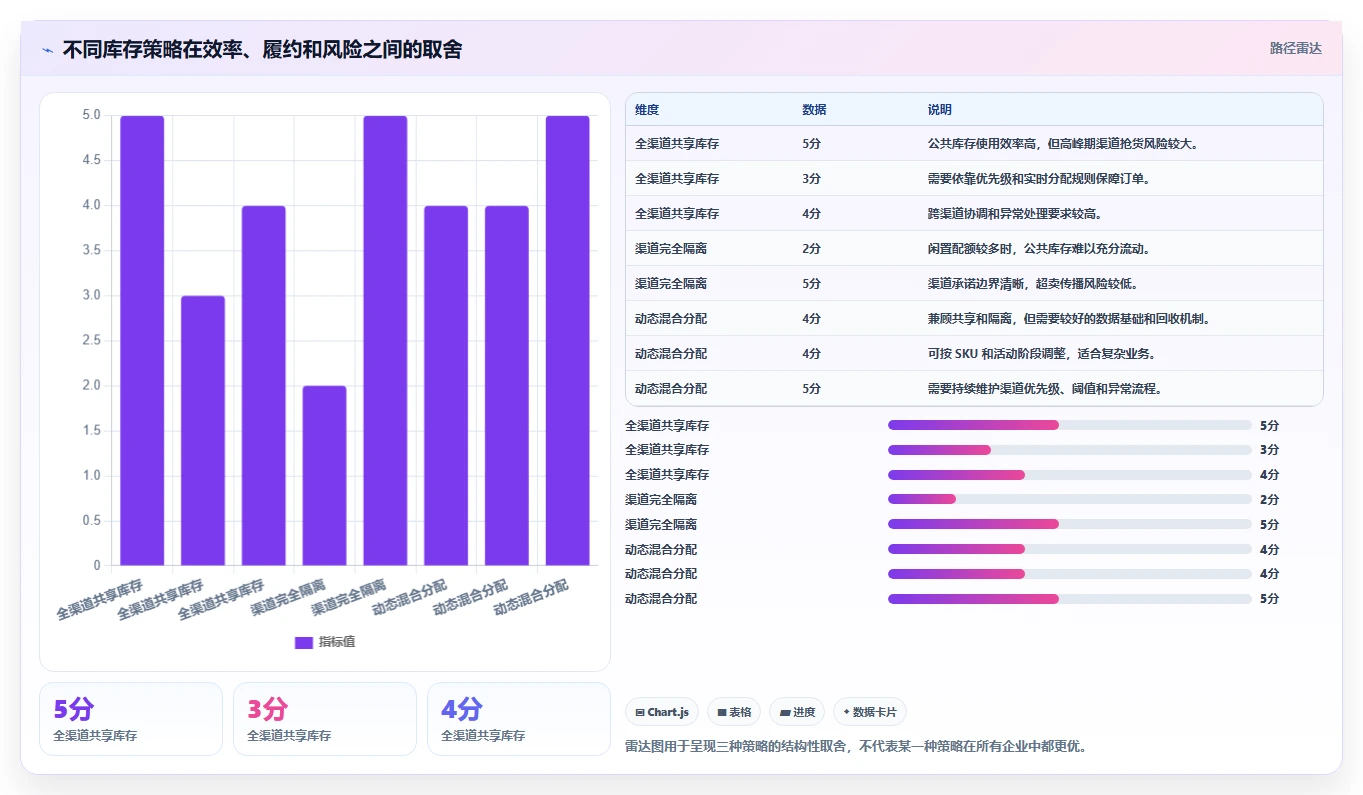Screen dimensions: 1363x795
Task: Click the page title 不同库存策略在效率、履约和风险之间的取舍
Action: pyautogui.click(x=262, y=50)
